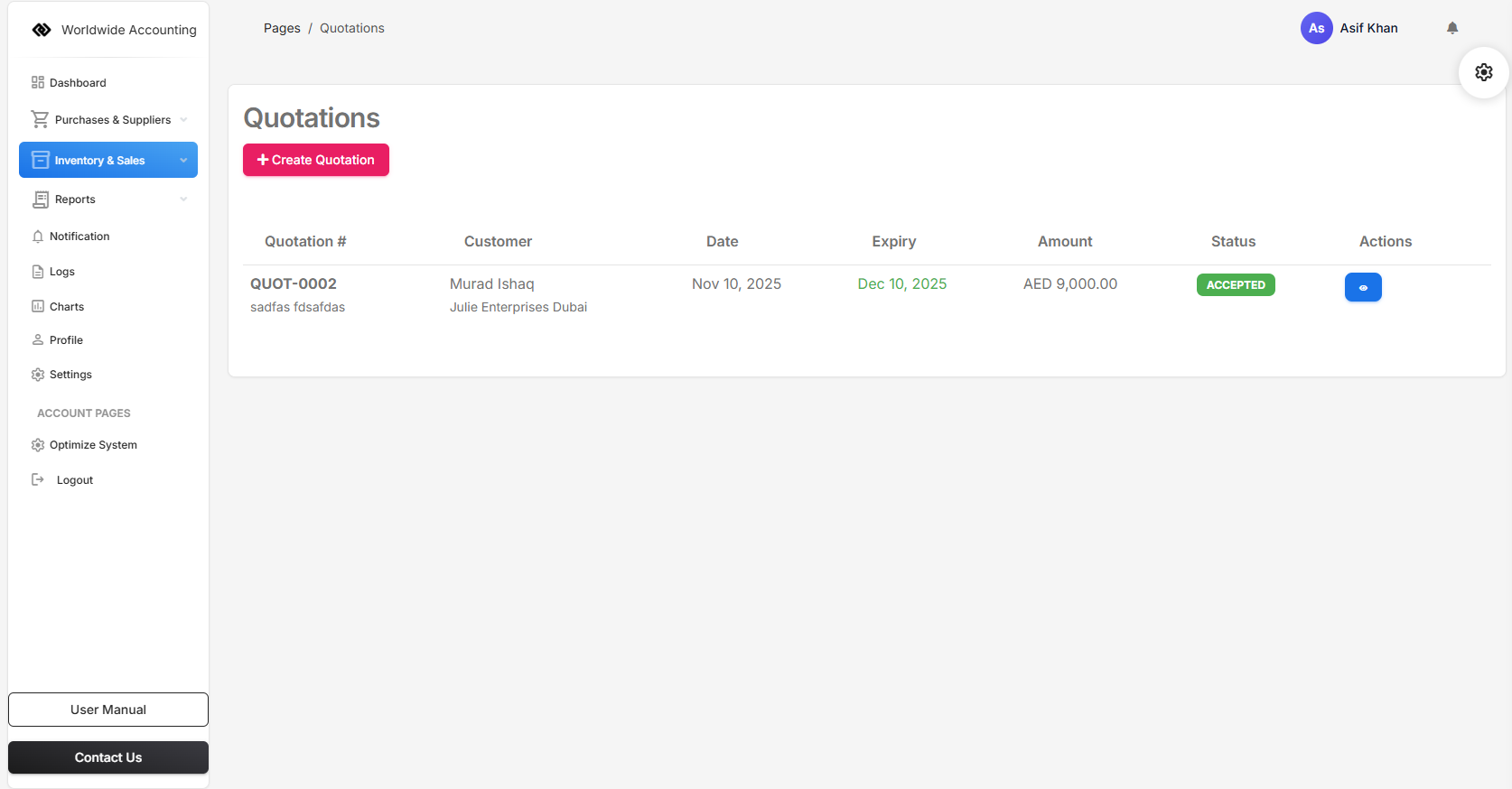View quotation QUOT-0002 using eye button
1512x789 pixels.
[1362, 287]
